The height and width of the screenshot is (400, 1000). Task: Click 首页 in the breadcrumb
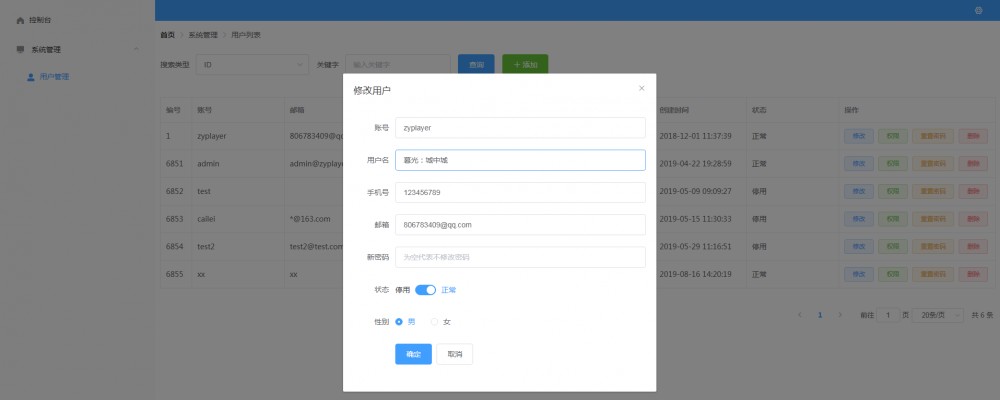click(167, 35)
